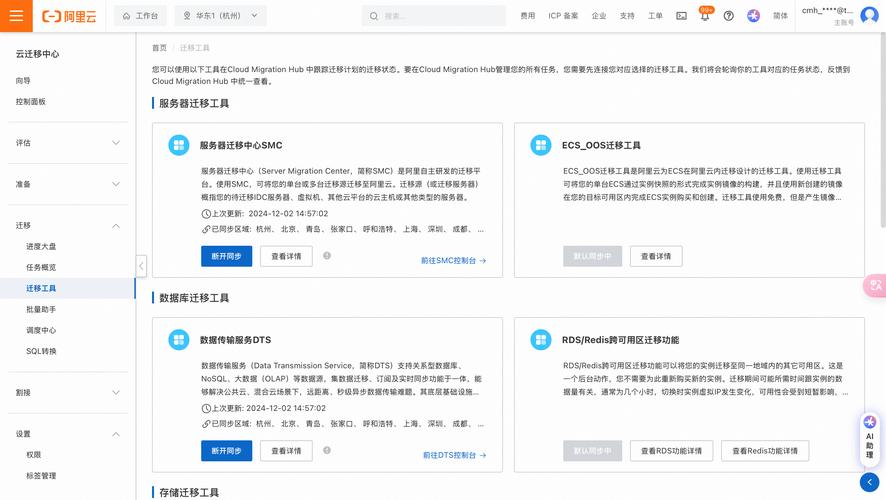The width and height of the screenshot is (886, 500).
Task: Open the user avatar account menu
Action: tap(869, 15)
